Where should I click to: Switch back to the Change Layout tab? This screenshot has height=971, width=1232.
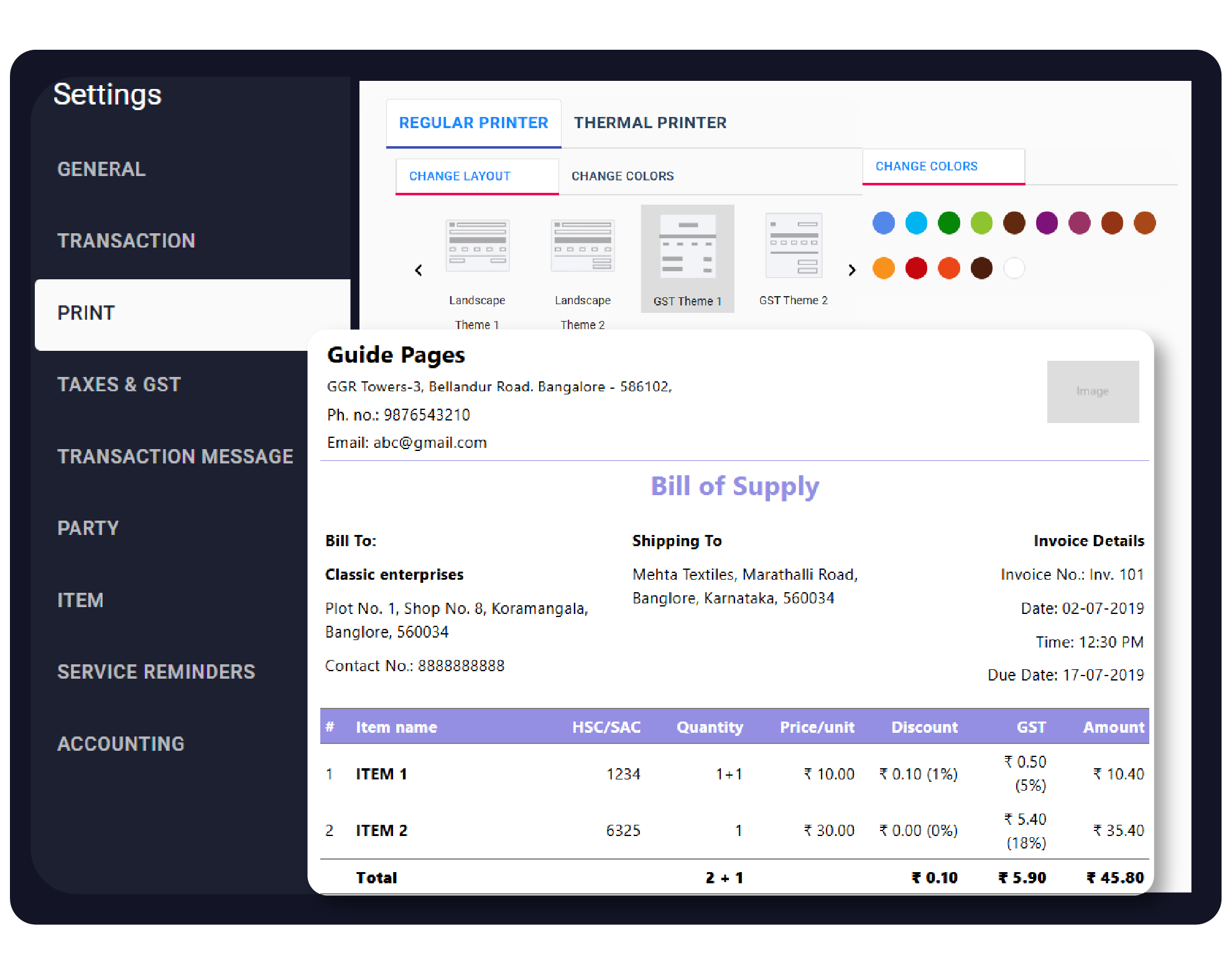point(460,176)
